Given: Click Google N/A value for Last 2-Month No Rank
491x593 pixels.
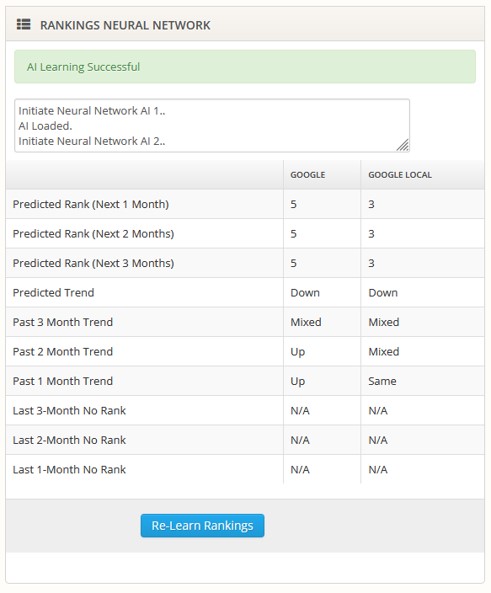Looking at the screenshot, I should click(x=300, y=440).
